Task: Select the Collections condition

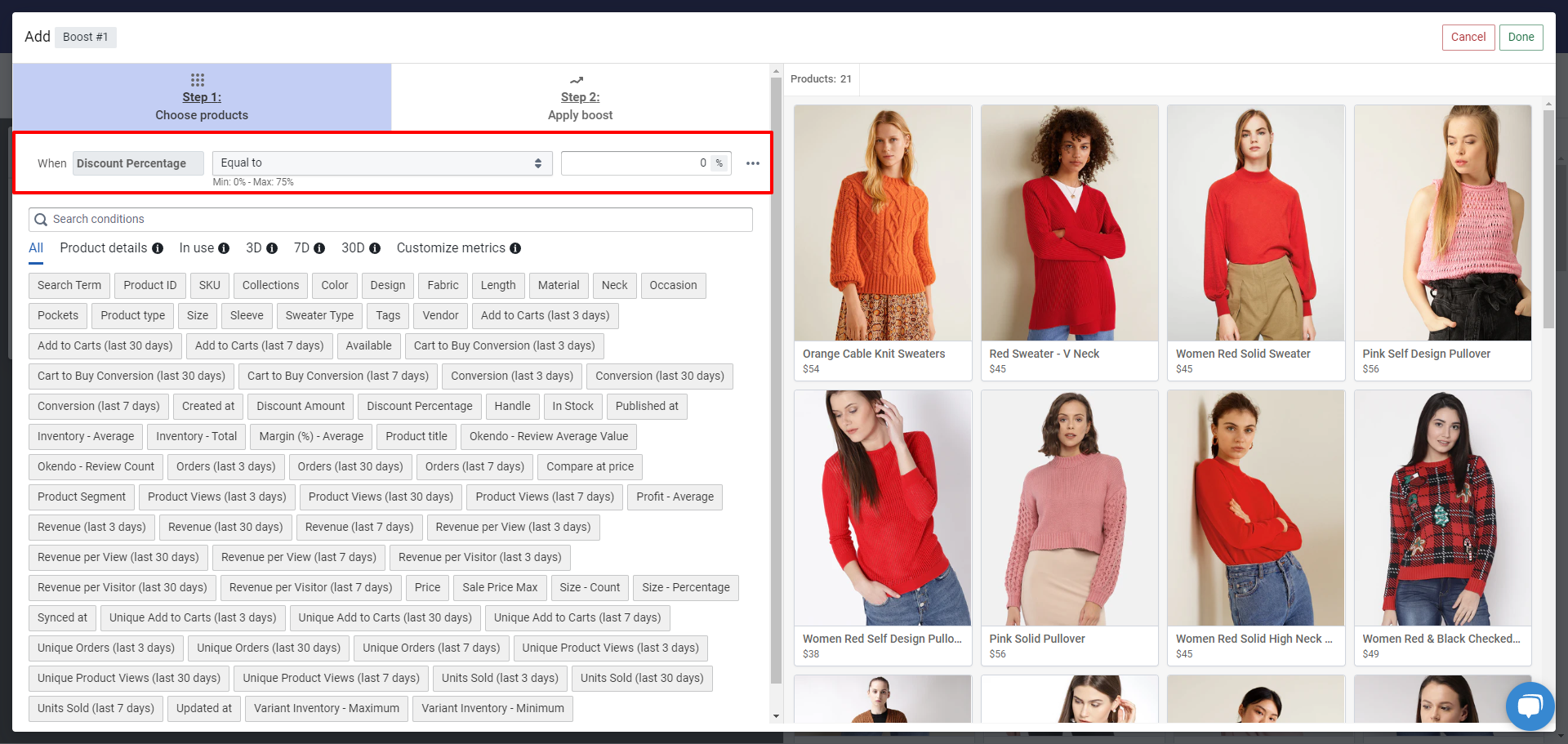Action: pyautogui.click(x=270, y=286)
